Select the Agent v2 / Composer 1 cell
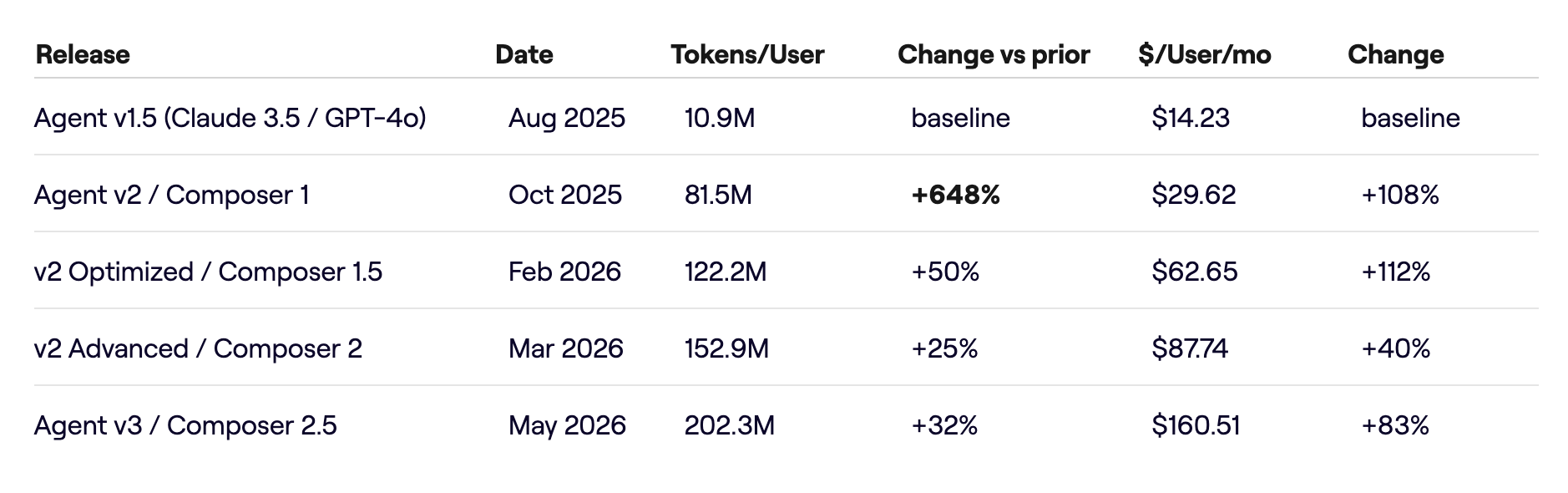Screen dimensions: 1568x493 coord(172,195)
